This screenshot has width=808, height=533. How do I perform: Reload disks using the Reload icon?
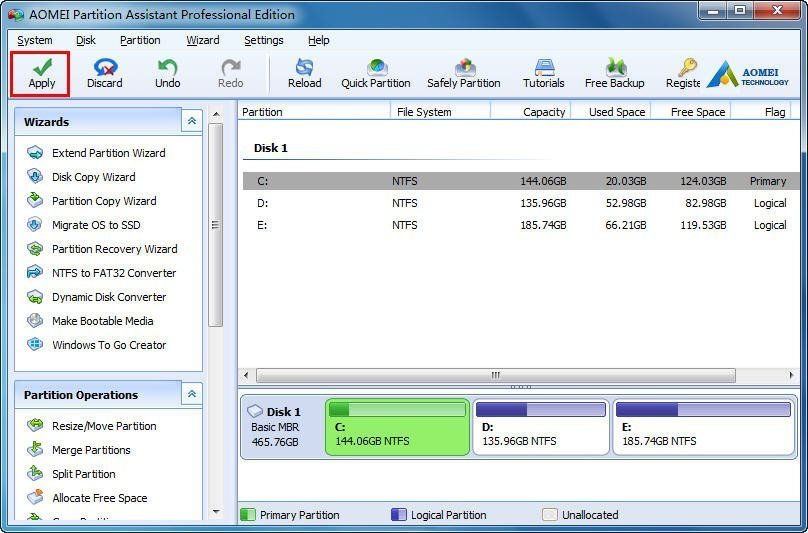pos(305,74)
